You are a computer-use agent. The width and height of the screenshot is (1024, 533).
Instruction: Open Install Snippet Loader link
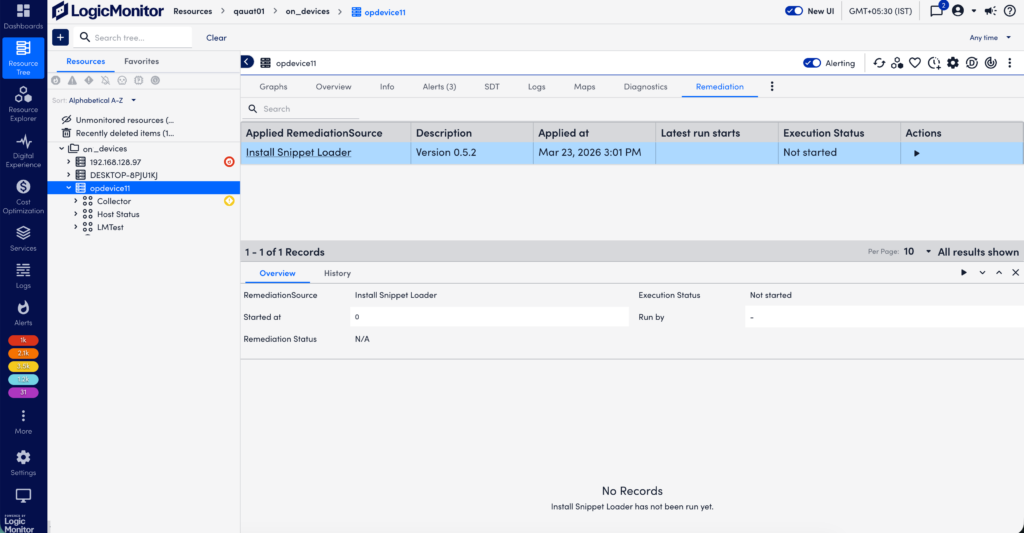pyautogui.click(x=298, y=152)
